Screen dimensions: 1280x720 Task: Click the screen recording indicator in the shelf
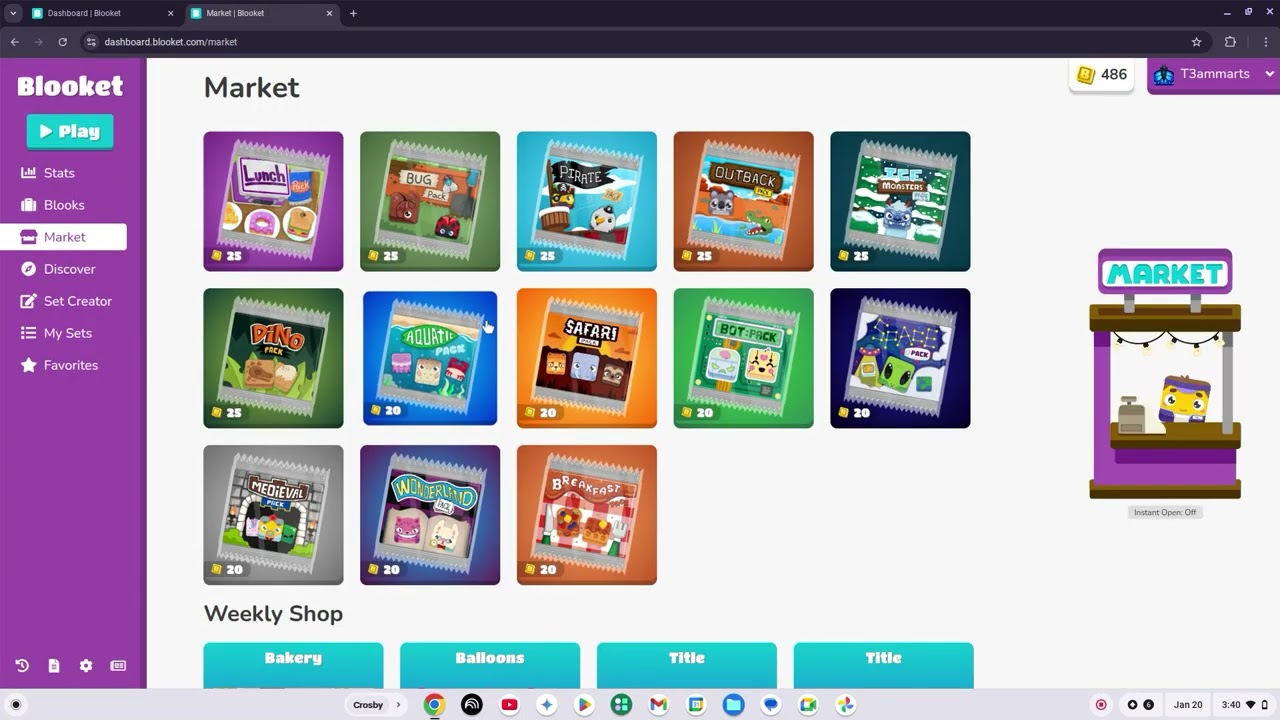(1101, 705)
